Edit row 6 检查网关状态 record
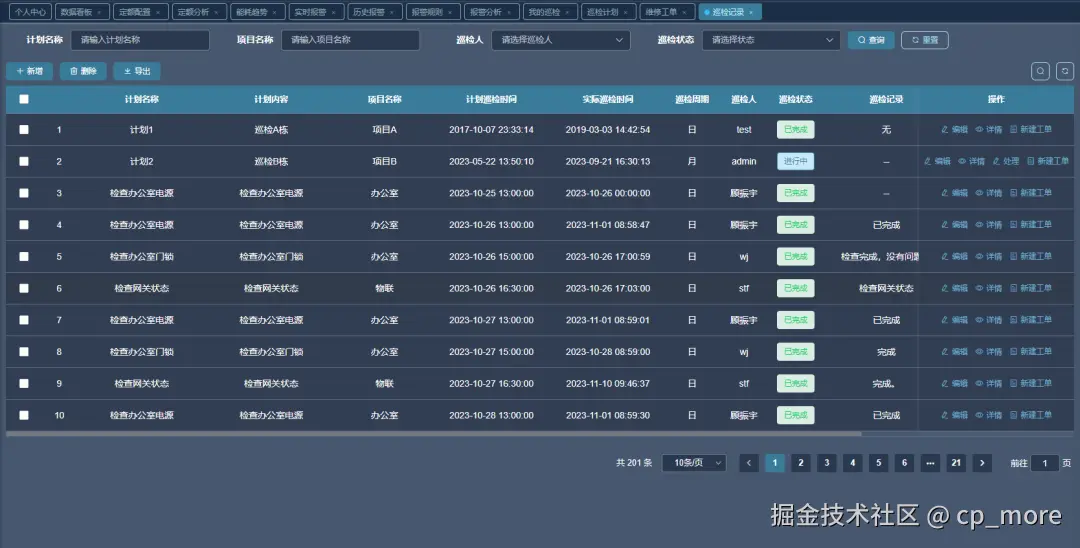Viewport: 1080px width, 548px height. (955, 288)
